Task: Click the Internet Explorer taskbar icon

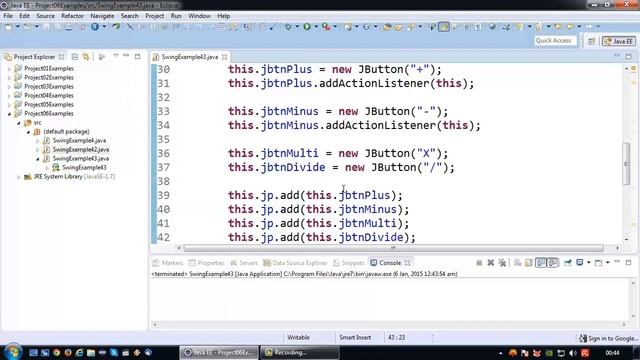Action: 79,352
